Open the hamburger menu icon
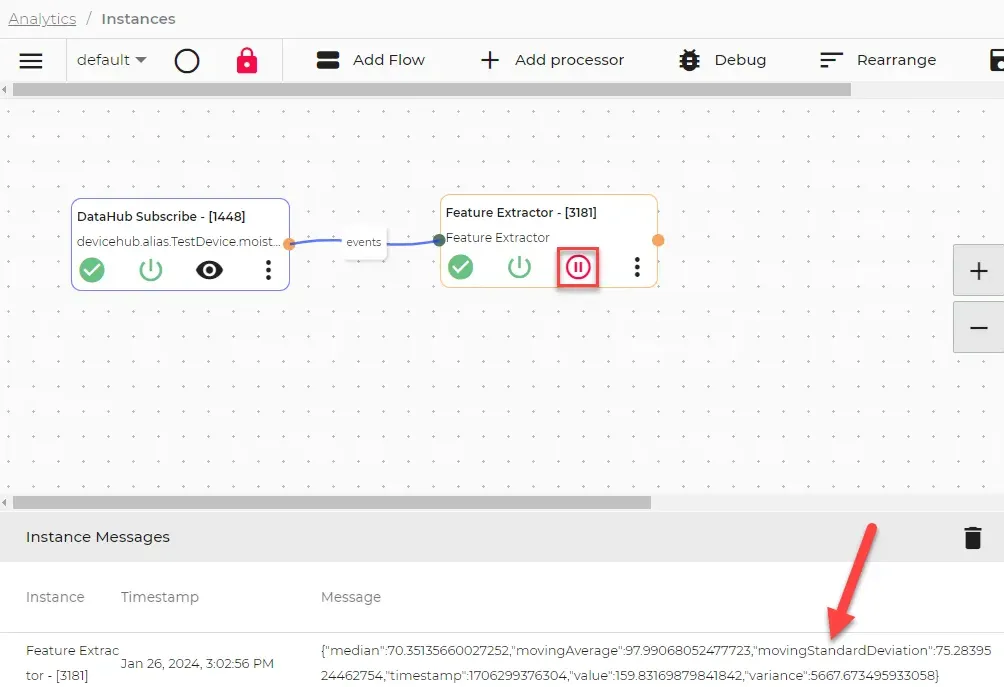Image resolution: width=1004 pixels, height=687 pixels. pyautogui.click(x=31, y=61)
